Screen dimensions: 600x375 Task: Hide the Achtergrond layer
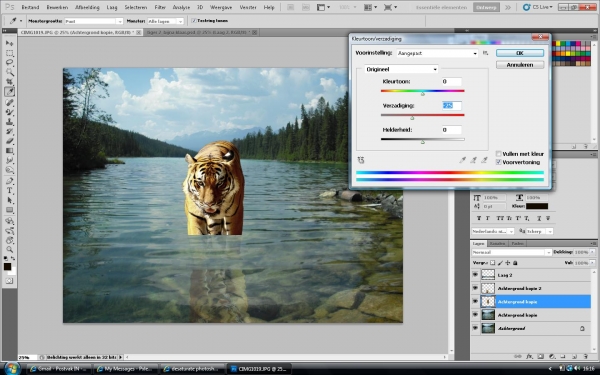click(475, 328)
